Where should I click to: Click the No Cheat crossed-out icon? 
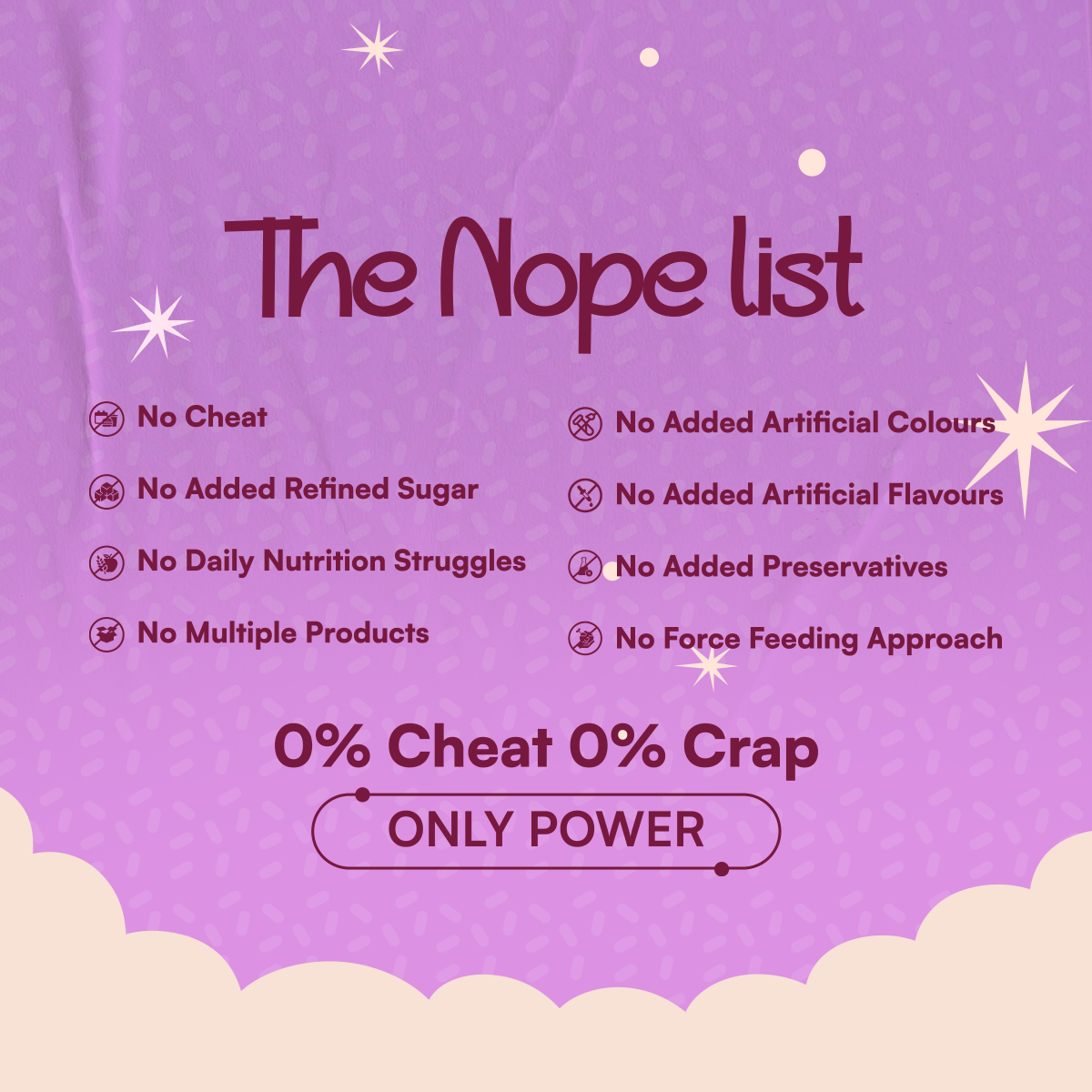coord(107,420)
